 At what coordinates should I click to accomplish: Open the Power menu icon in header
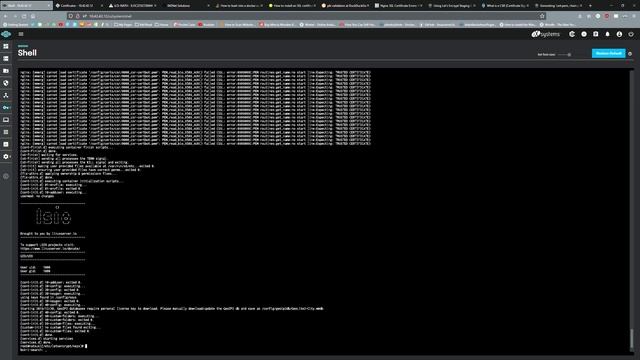(x=631, y=34)
